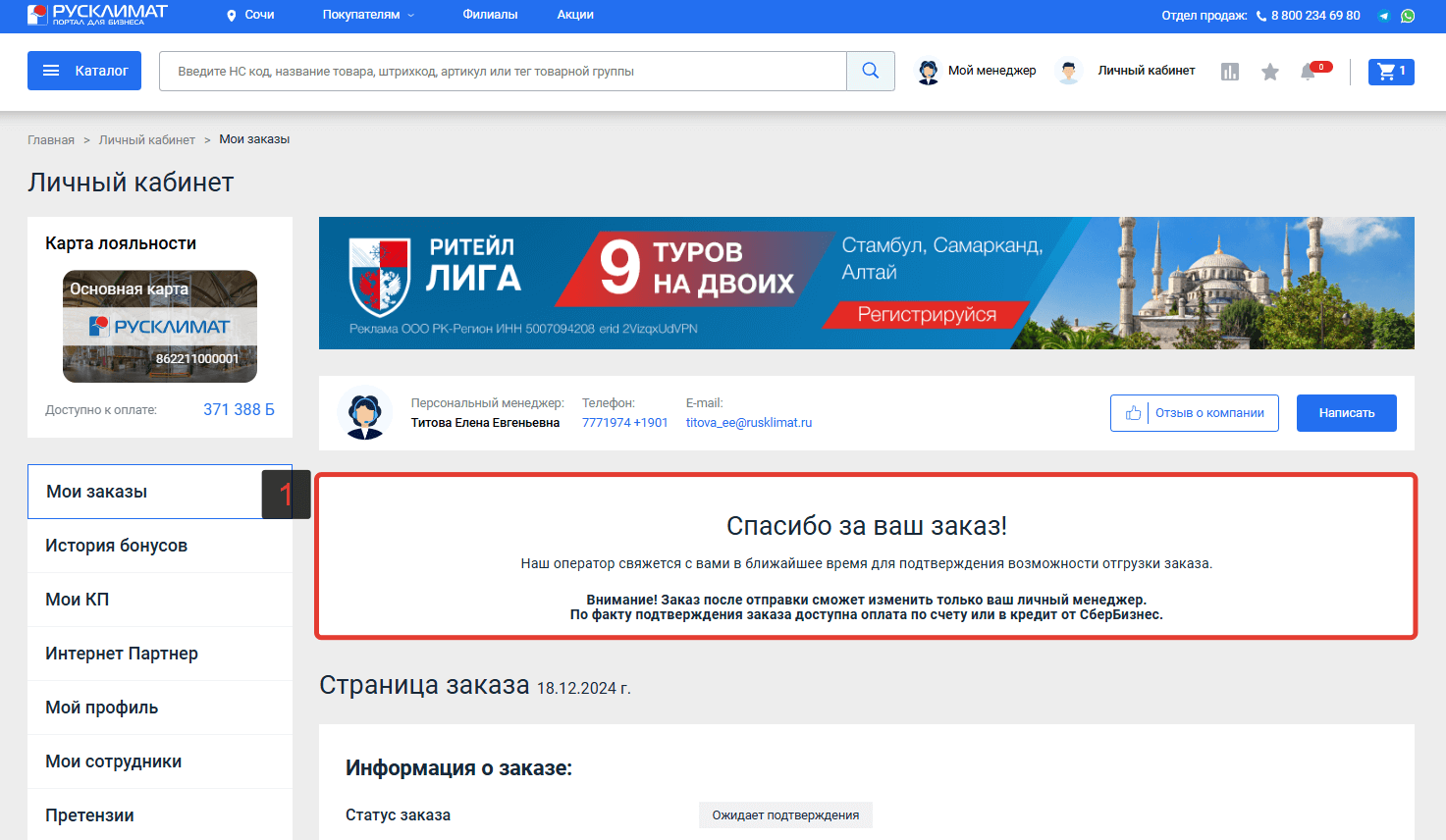
Task: Click the Личный кабинет header link
Action: point(1147,71)
